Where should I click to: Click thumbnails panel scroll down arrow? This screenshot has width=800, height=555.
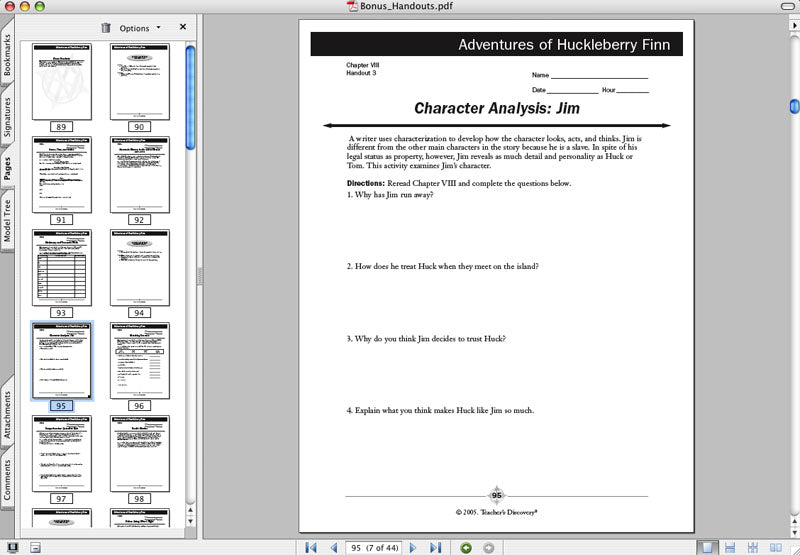click(190, 521)
